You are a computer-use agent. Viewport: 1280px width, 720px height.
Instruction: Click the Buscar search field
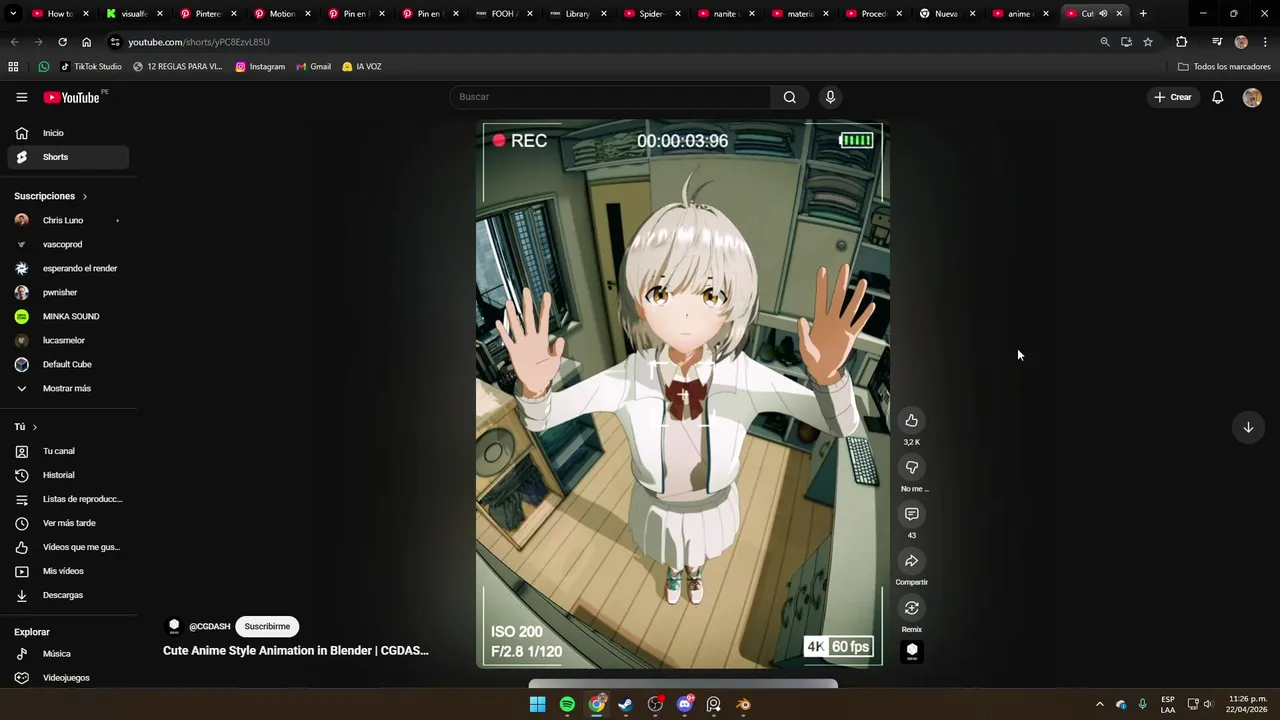point(610,97)
